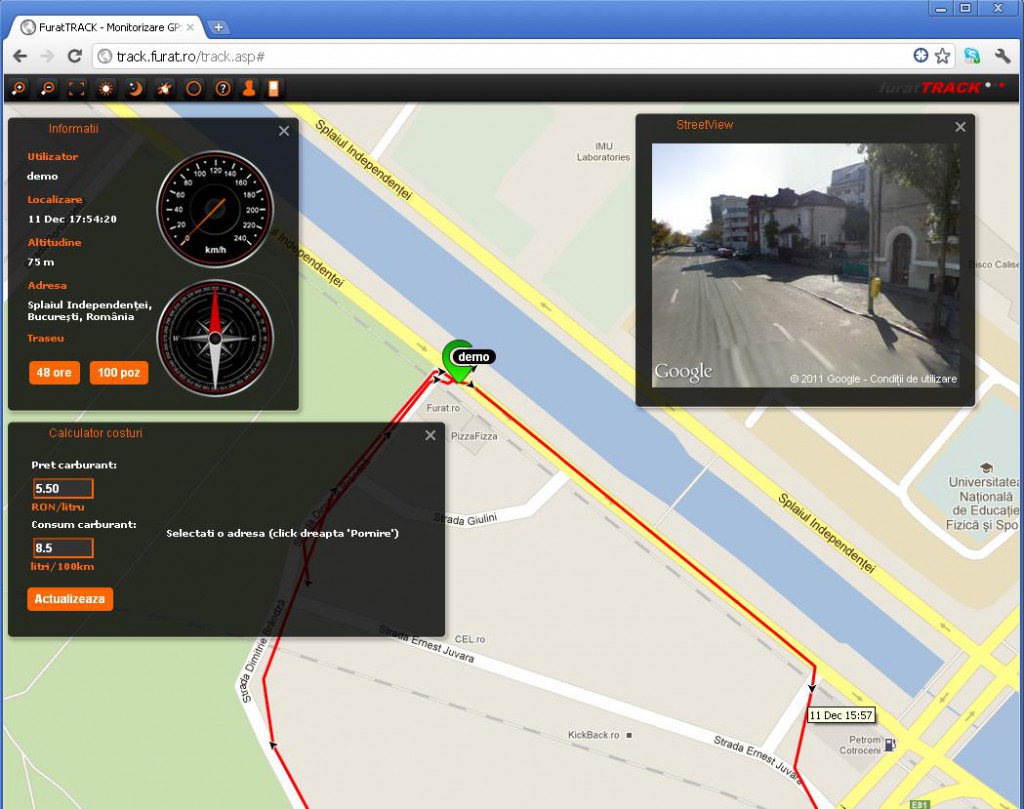Click Furat.ro place label on map
Viewport: 1024px width, 809px height.
(x=443, y=408)
